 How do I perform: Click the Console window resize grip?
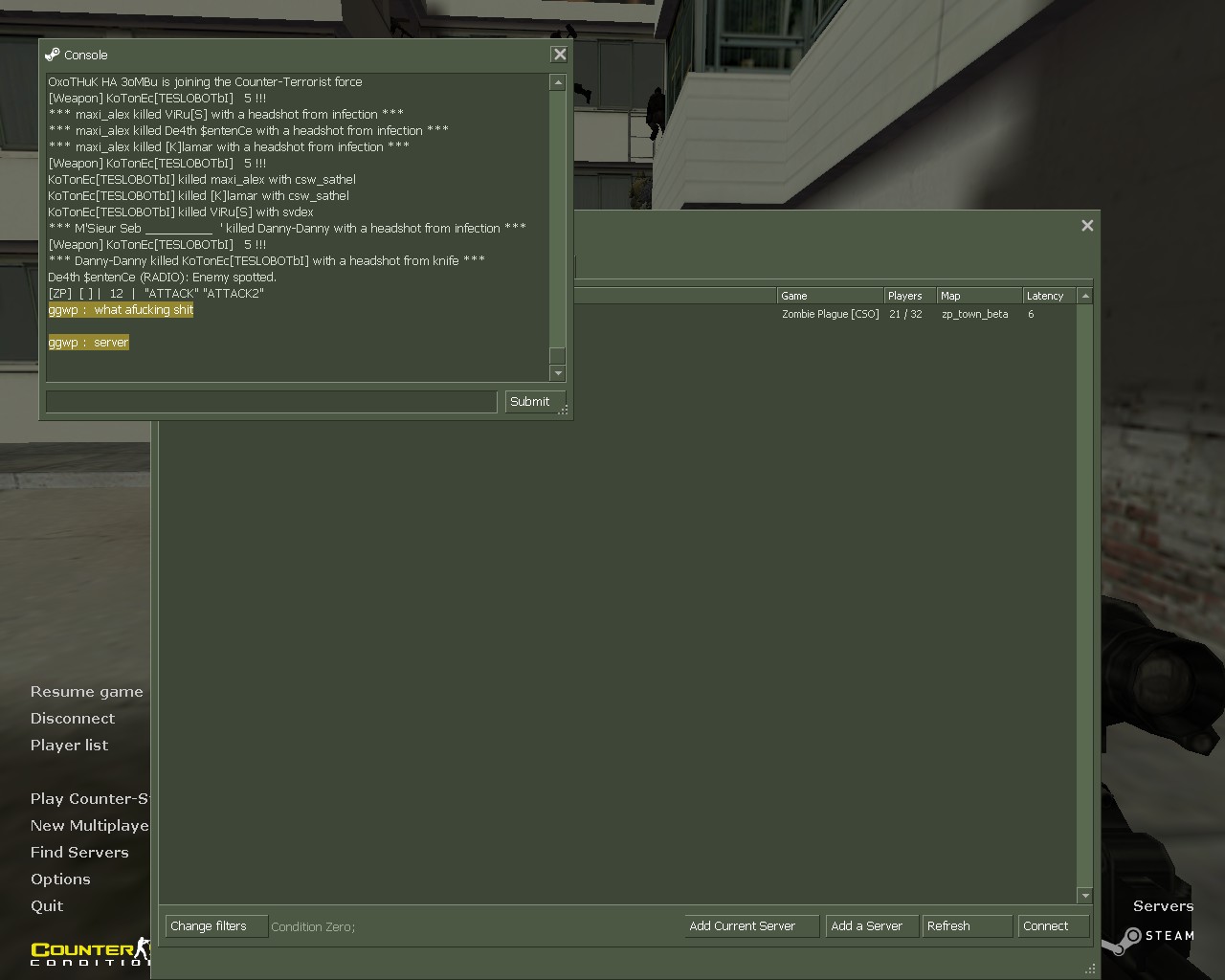[x=564, y=411]
